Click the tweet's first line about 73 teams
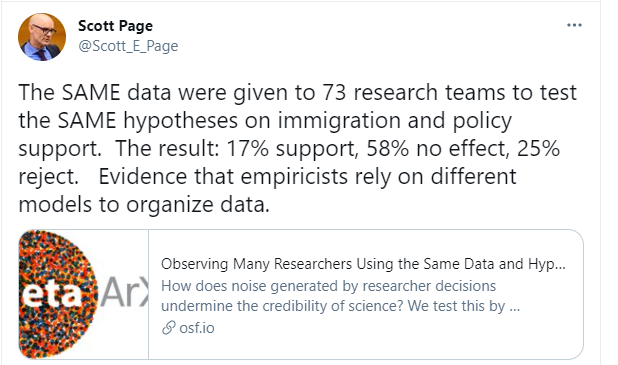 pyautogui.click(x=298, y=93)
